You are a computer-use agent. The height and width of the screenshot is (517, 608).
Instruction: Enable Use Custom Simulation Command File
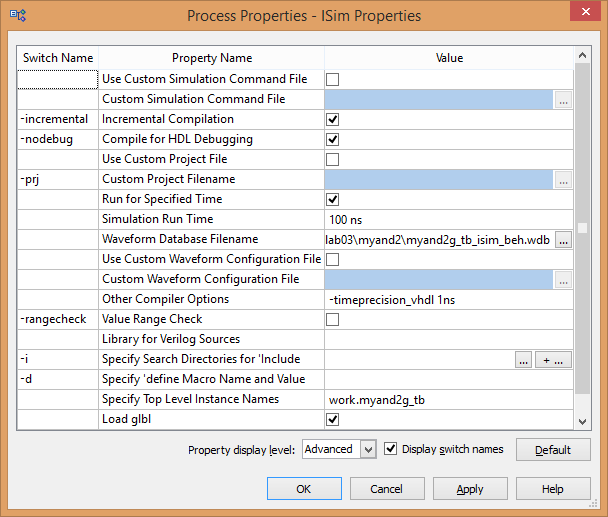tap(332, 80)
